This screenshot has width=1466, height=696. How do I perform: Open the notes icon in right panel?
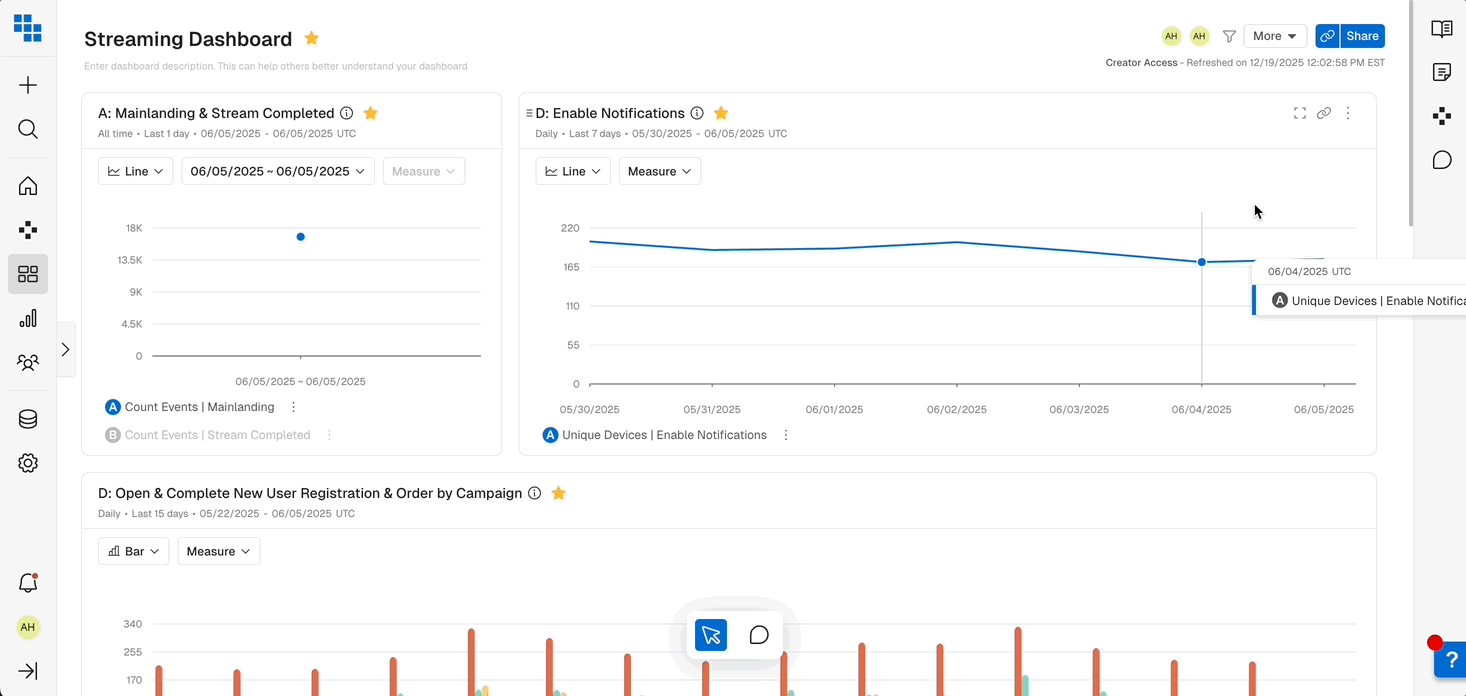tap(1442, 72)
